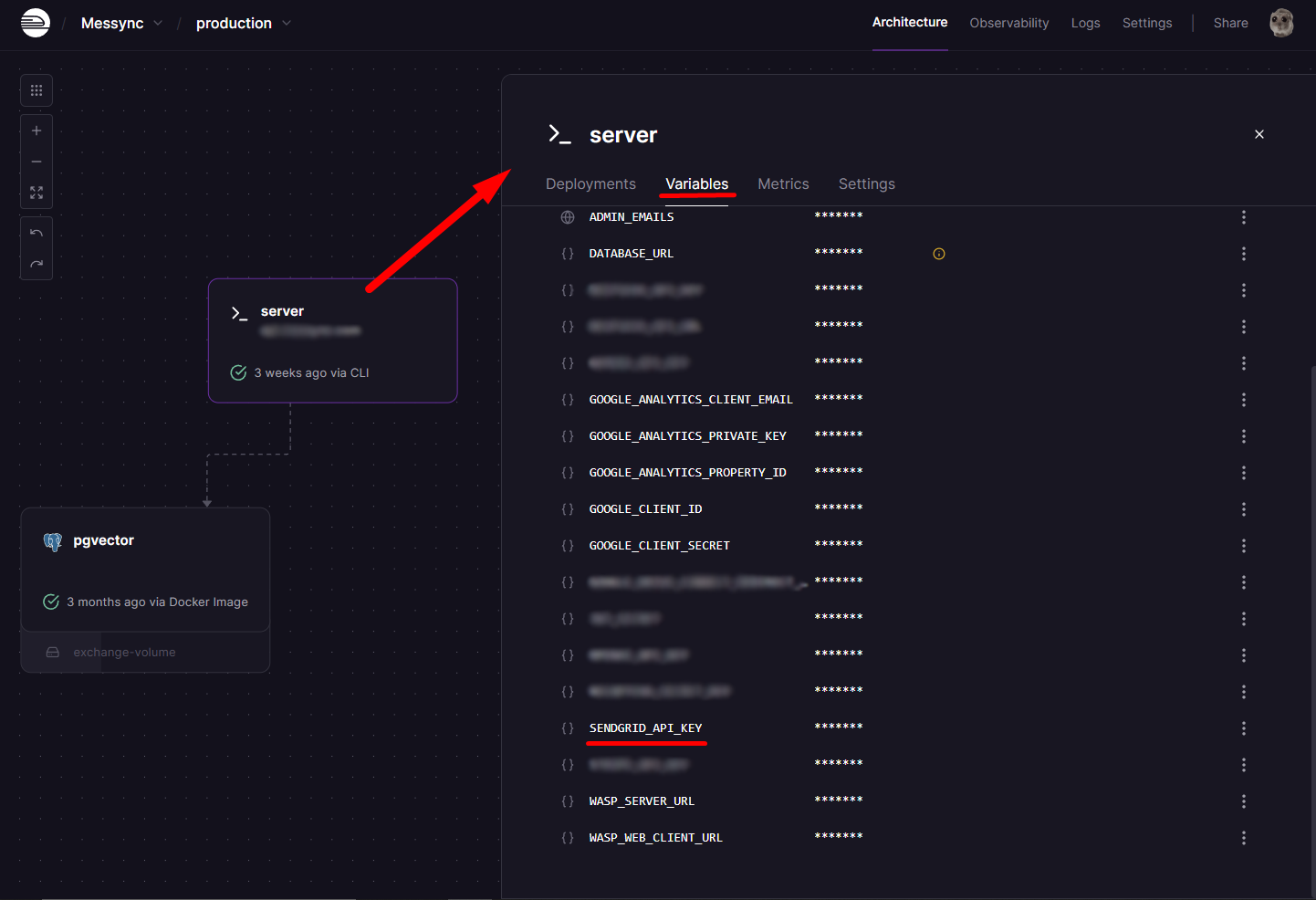Zoom in on the architecture canvas
Screen dimensions: 1316x900
tap(37, 131)
